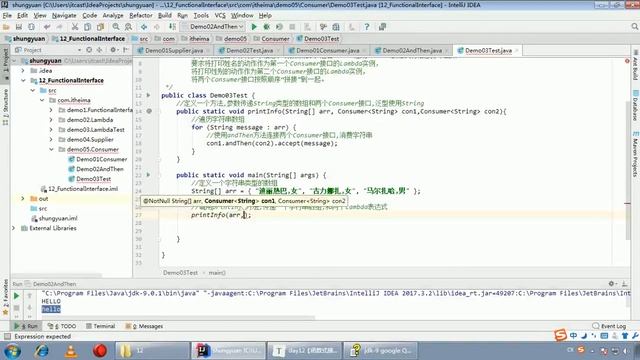The width and height of the screenshot is (640, 360).
Task: Select Demo01Consumer in the project tree
Action: 102,159
